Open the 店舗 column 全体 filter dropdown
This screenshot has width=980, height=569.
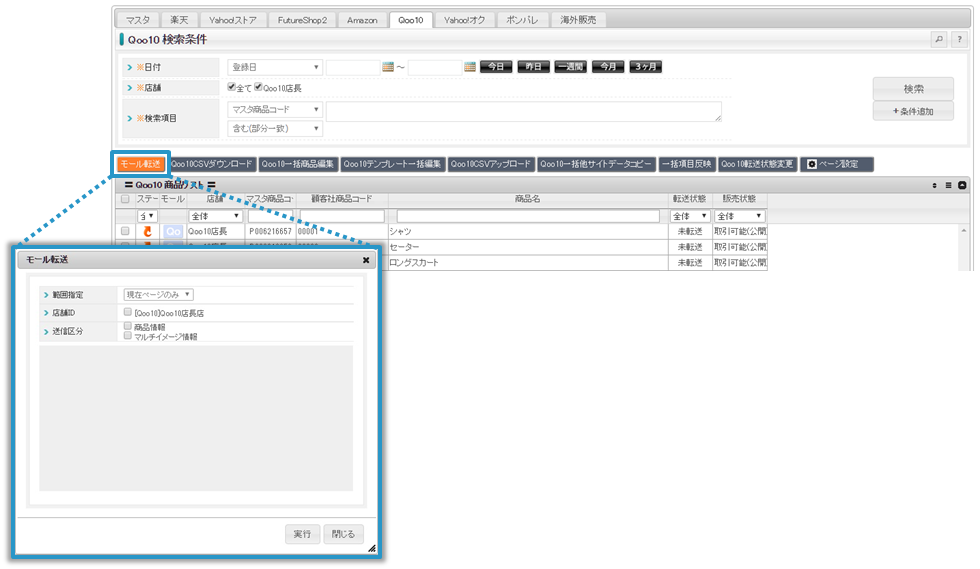(x=216, y=216)
